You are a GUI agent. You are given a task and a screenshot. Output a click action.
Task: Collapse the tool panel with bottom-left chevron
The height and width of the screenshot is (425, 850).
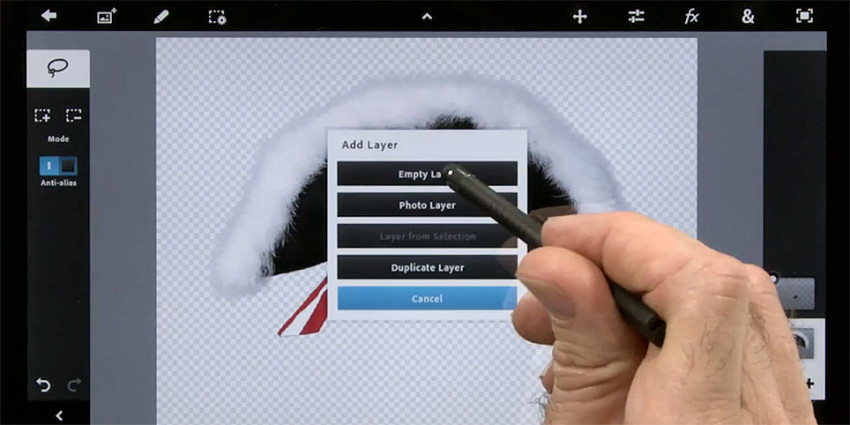(x=59, y=416)
